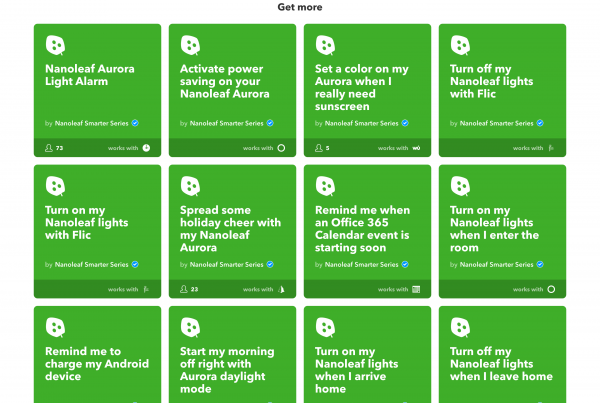This screenshot has height=403, width=600.
Task: Open Turn off my Nanoleaf lights with Flic
Action: pyautogui.click(x=502, y=90)
